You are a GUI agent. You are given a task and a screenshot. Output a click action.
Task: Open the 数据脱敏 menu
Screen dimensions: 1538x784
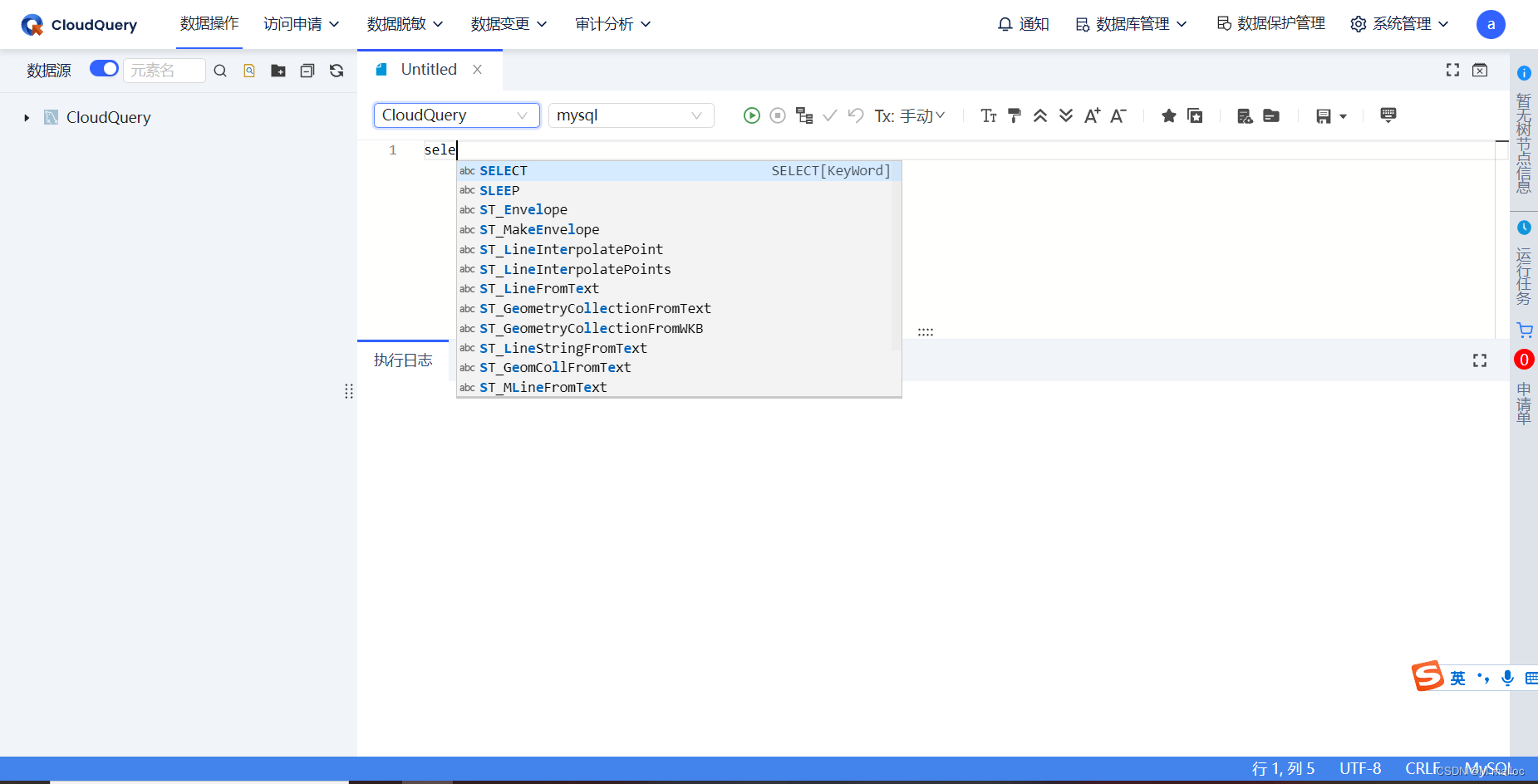405,24
